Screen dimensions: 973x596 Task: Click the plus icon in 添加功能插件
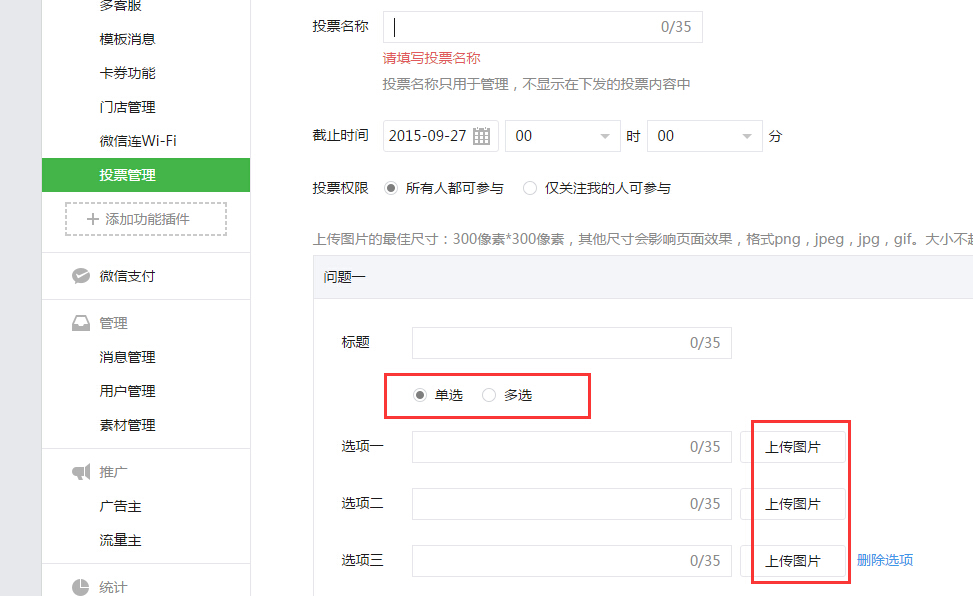(x=92, y=219)
